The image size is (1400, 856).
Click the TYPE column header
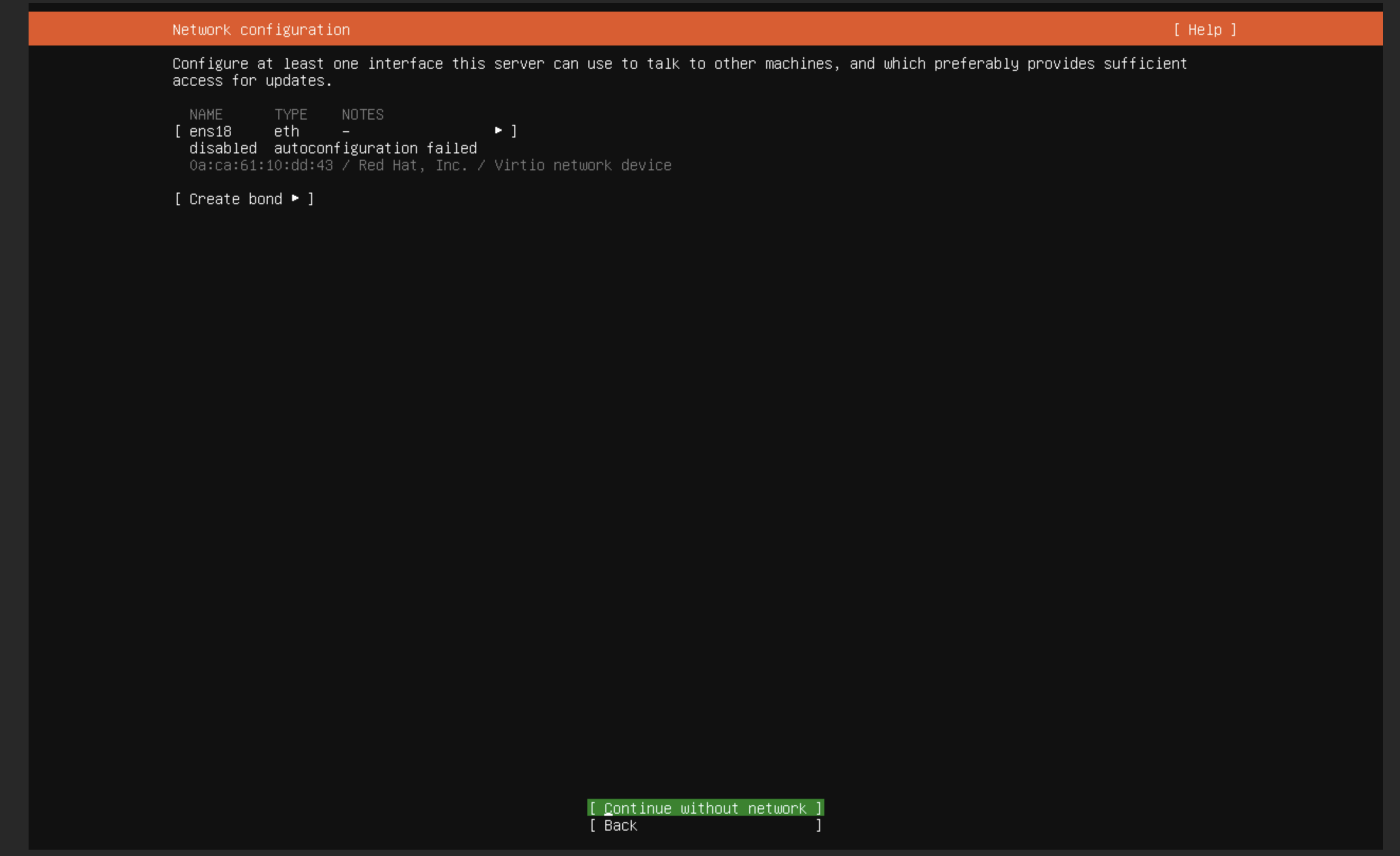[290, 115]
